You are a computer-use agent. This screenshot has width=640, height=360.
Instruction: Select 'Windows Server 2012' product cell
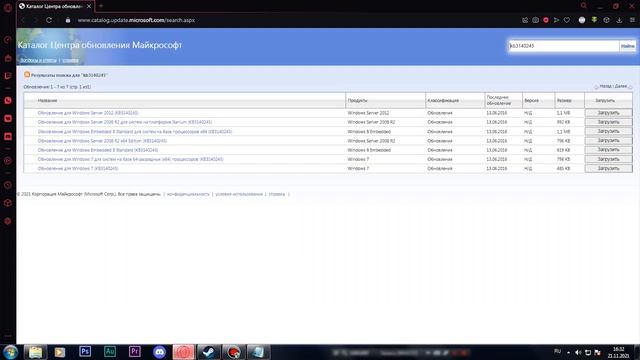[x=368, y=113]
